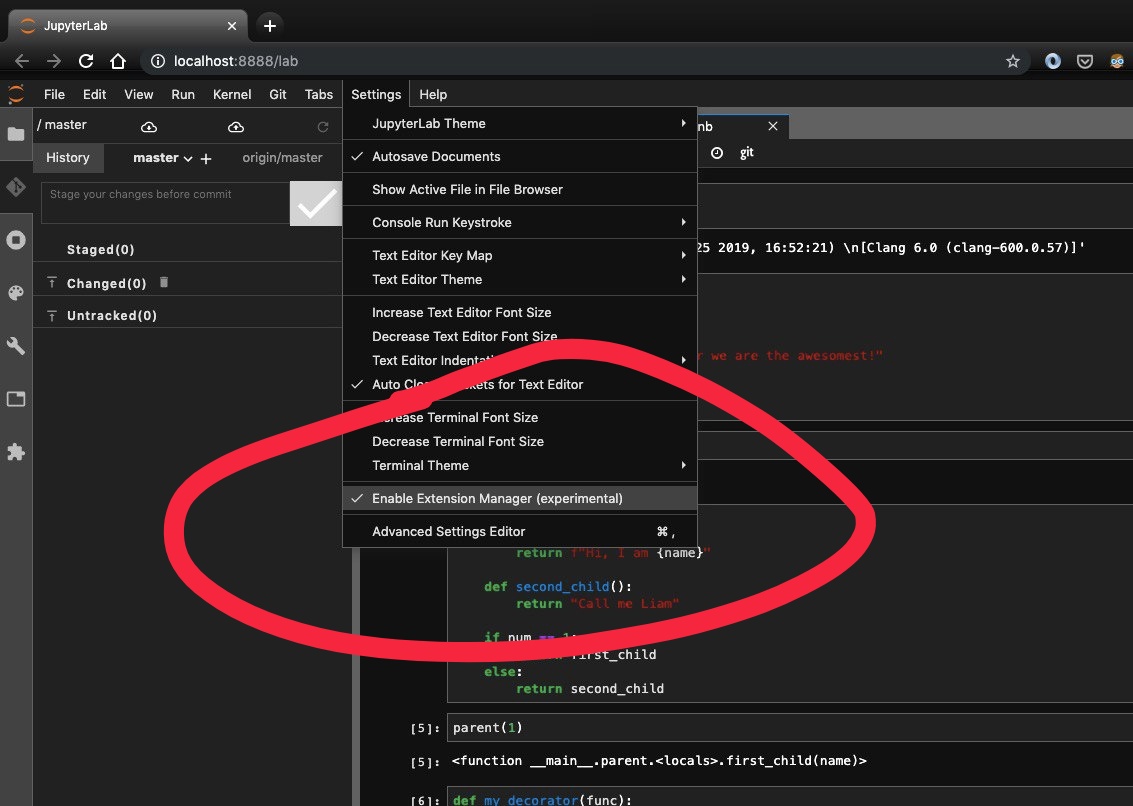The image size is (1133, 806).
Task: Refresh the Git panel
Action: click(x=322, y=127)
